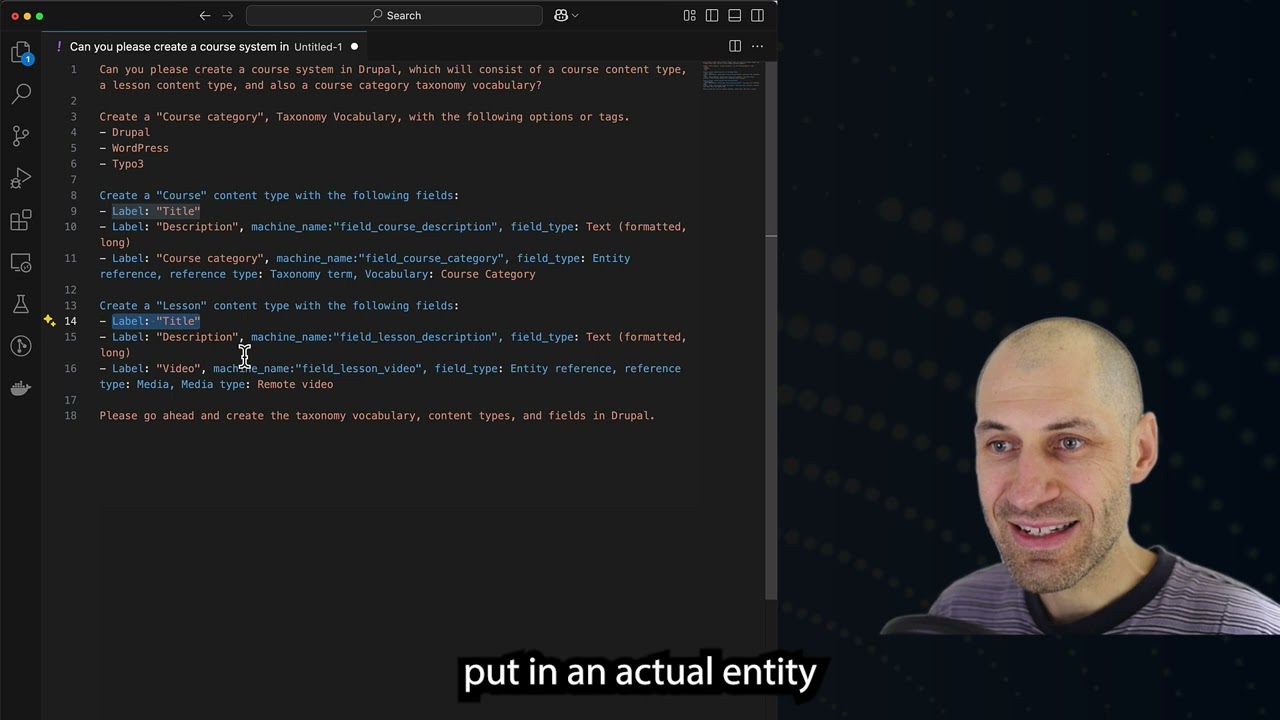Open the Explorer view in the activity bar

tap(21, 52)
